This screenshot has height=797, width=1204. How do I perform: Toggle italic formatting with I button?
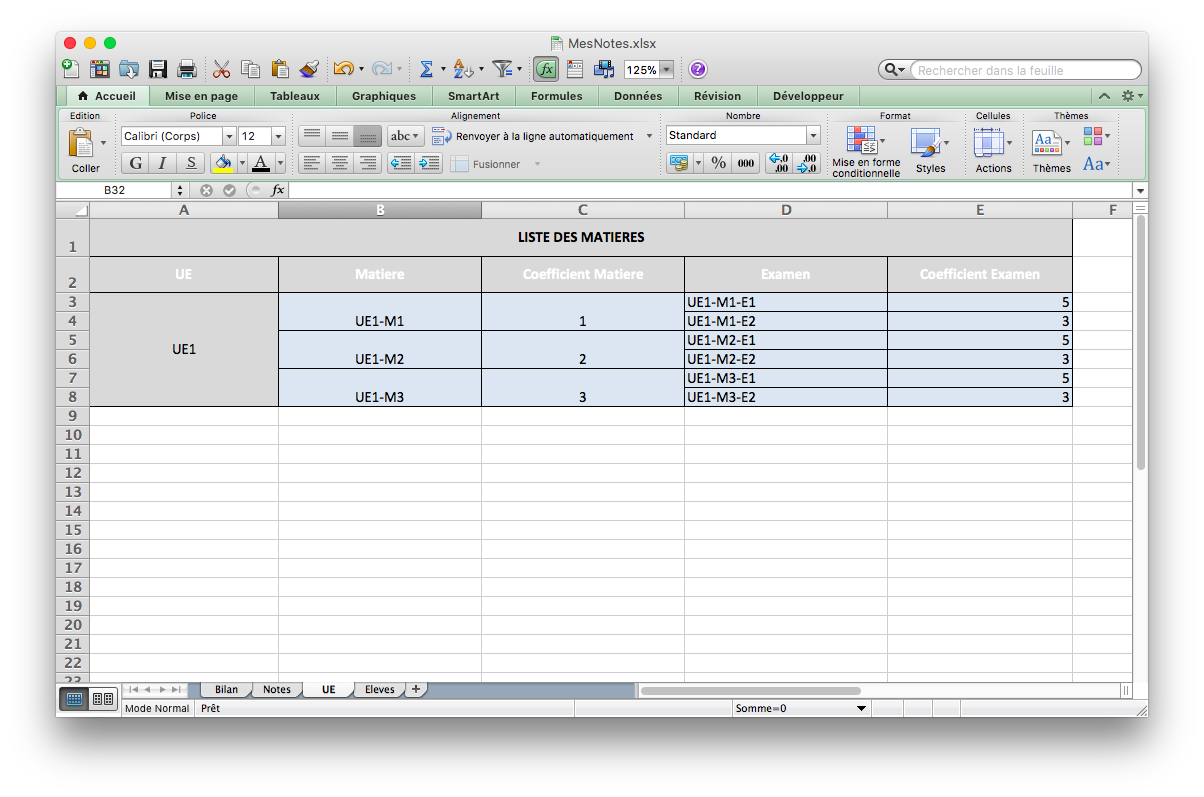pos(162,163)
